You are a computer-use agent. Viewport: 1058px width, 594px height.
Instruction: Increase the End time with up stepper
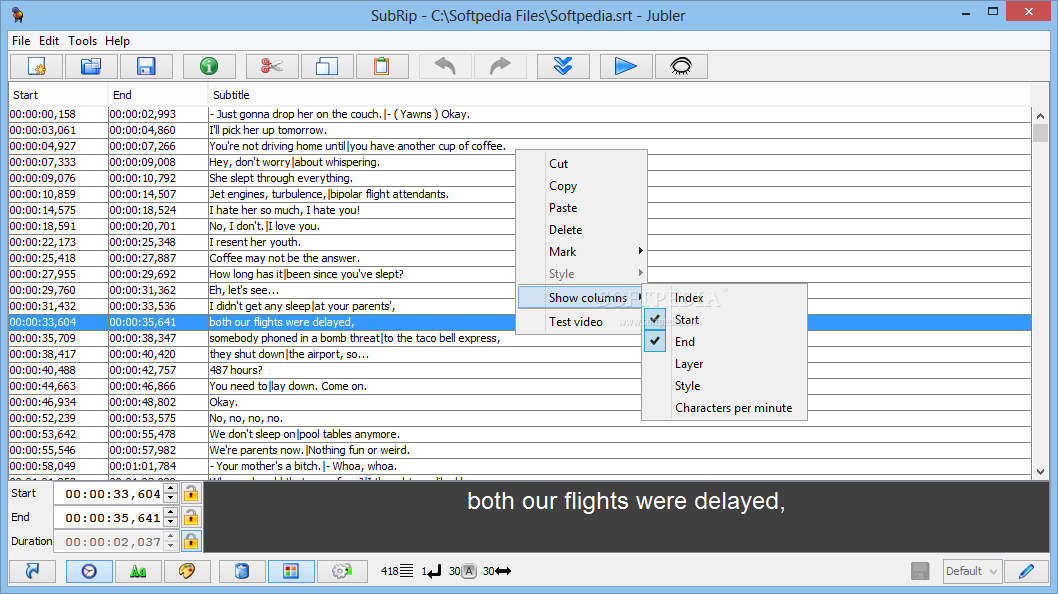[171, 513]
